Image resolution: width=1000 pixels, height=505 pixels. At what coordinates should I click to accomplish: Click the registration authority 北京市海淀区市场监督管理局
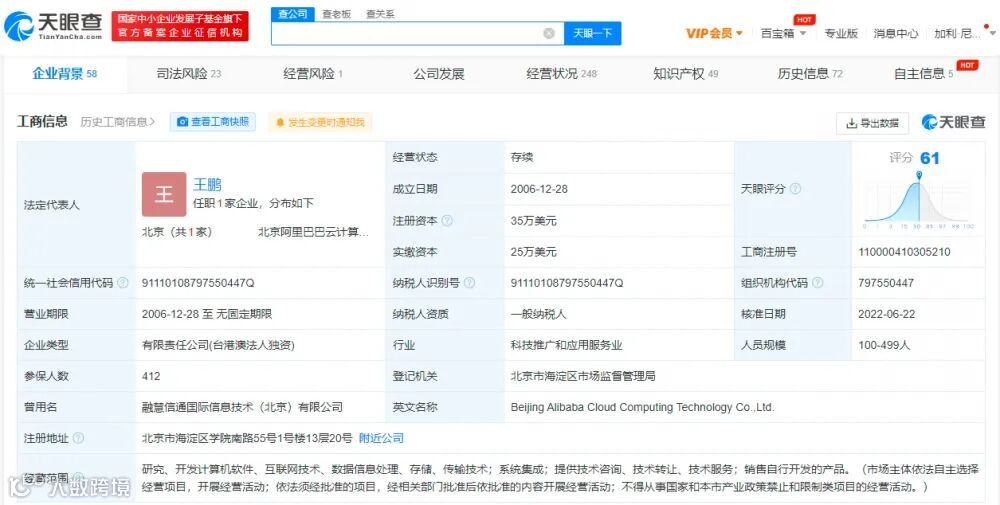pyautogui.click(x=583, y=376)
